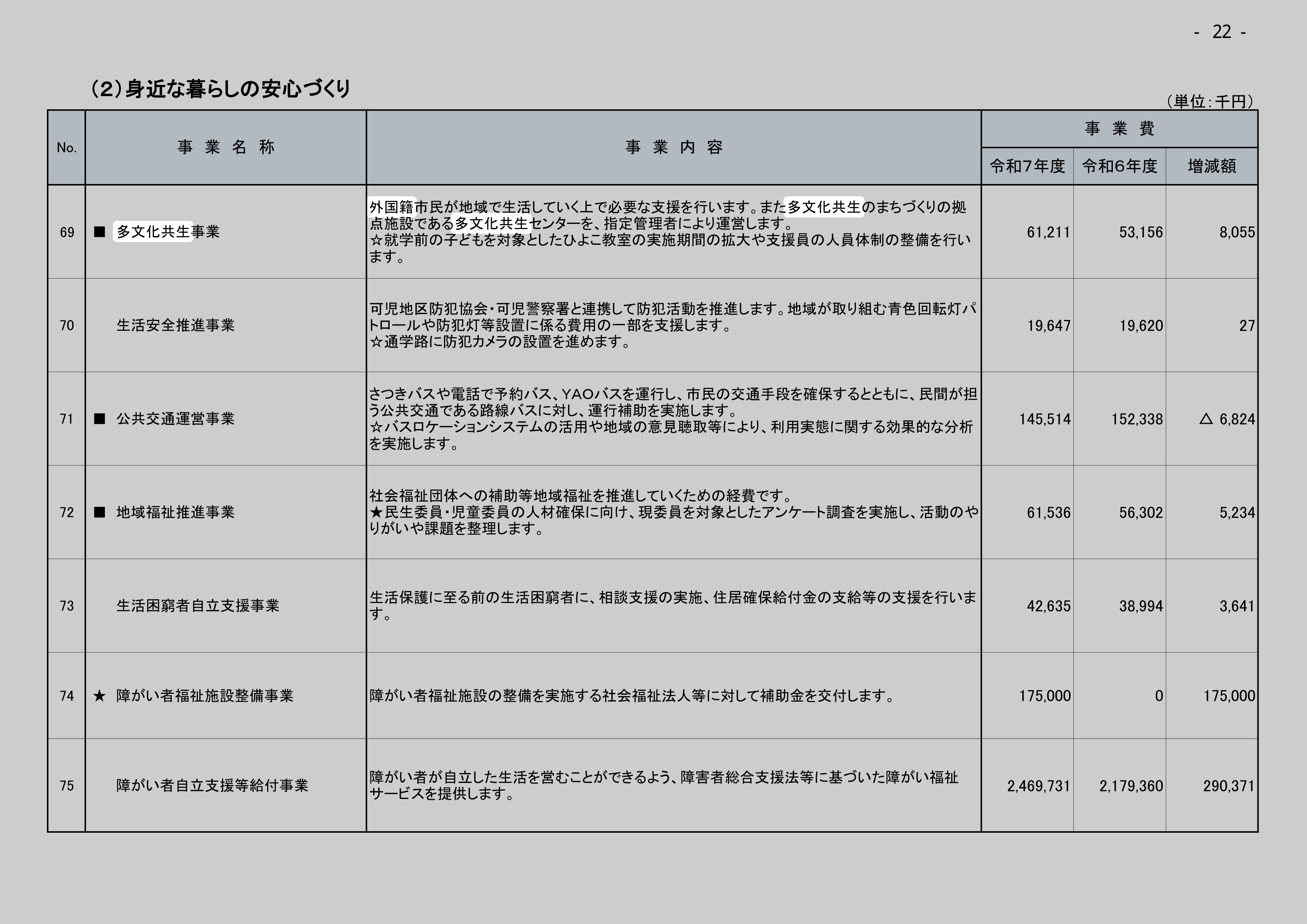Image resolution: width=1307 pixels, height=924 pixels.
Task: Click the value 2,179,360
Action: pos(1130,786)
